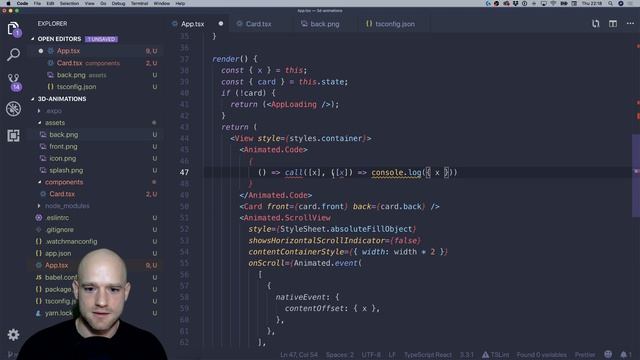
Task: Open macOS Spotlight search icon
Action: pyautogui.click(x=610, y=3)
